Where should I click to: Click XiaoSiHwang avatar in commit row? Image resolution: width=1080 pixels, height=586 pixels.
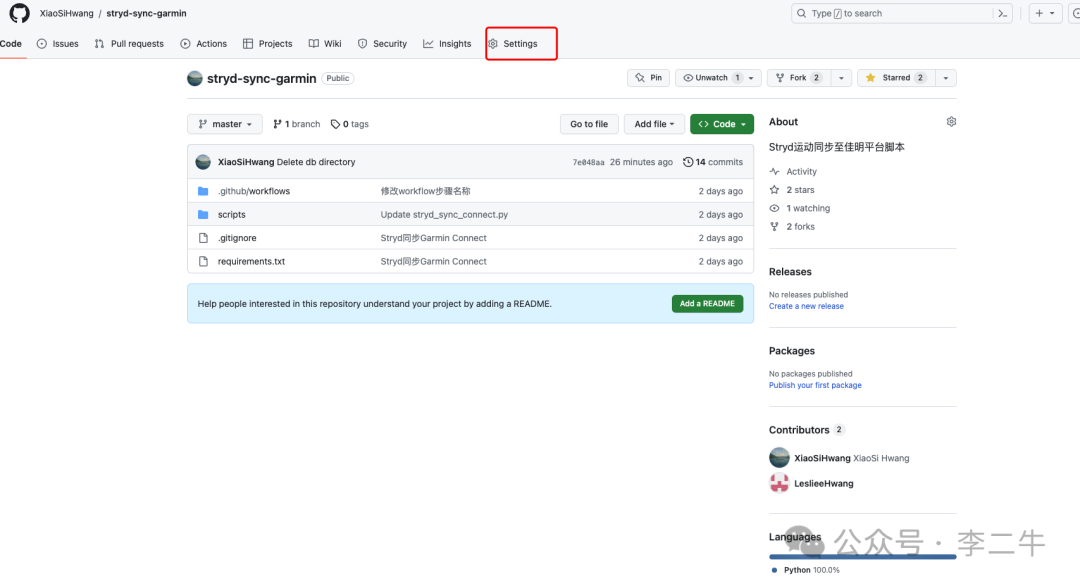pyautogui.click(x=203, y=162)
